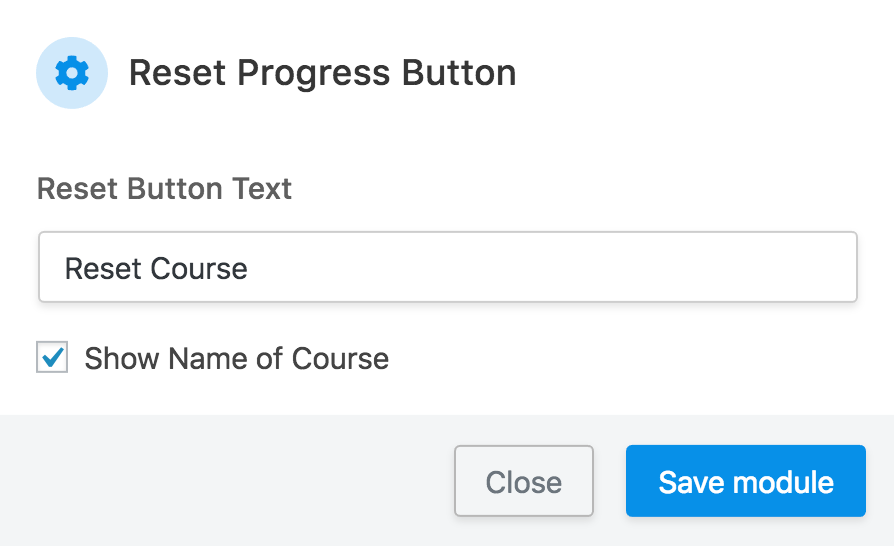Click the Show Name of Course label
The height and width of the screenshot is (546, 894).
[236, 358]
